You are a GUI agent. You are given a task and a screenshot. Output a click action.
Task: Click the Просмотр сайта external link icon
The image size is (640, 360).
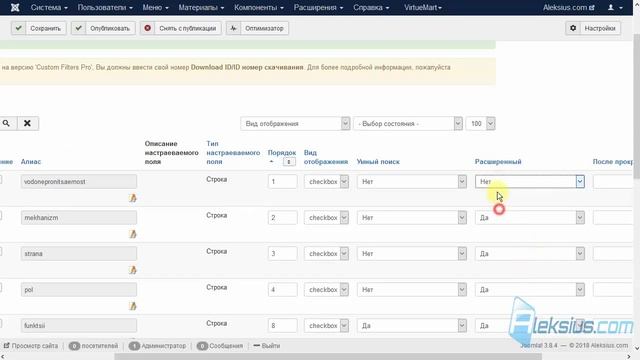point(6,345)
